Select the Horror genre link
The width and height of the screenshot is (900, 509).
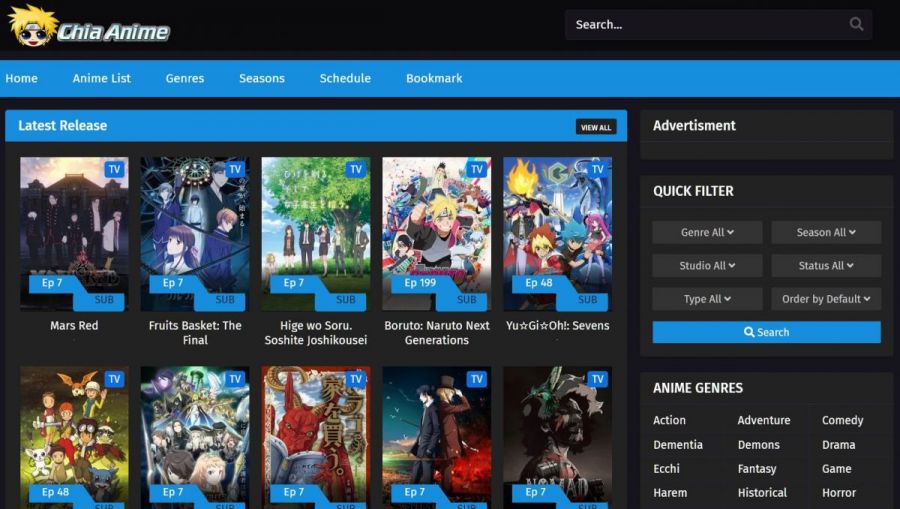[x=839, y=493]
